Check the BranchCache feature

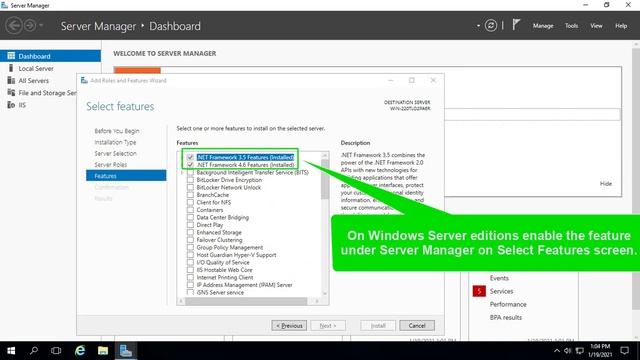point(190,195)
